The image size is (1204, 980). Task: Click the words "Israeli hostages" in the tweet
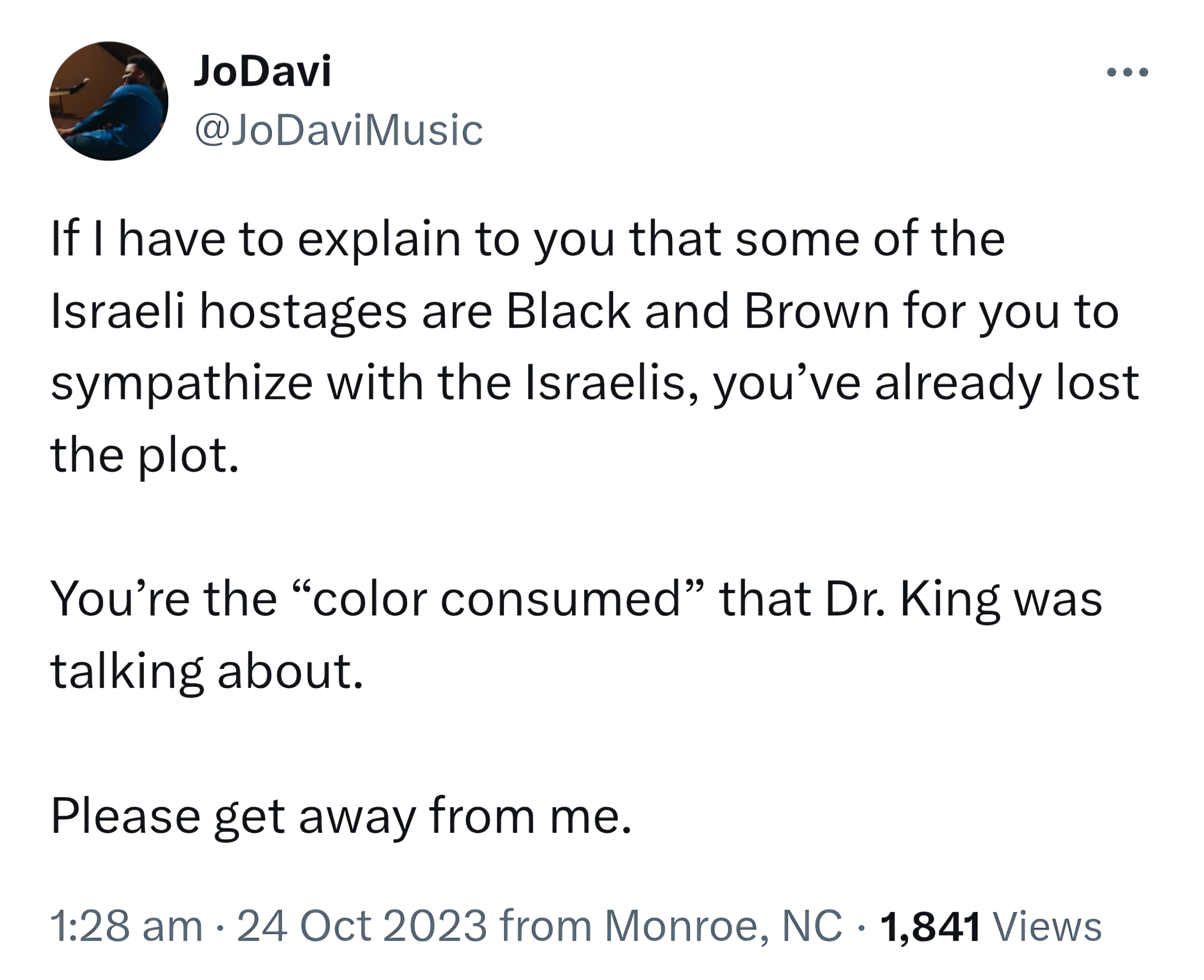tap(228, 311)
